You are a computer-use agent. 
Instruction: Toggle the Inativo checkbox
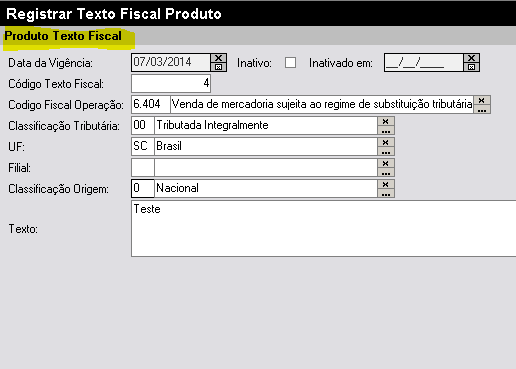[x=290, y=63]
